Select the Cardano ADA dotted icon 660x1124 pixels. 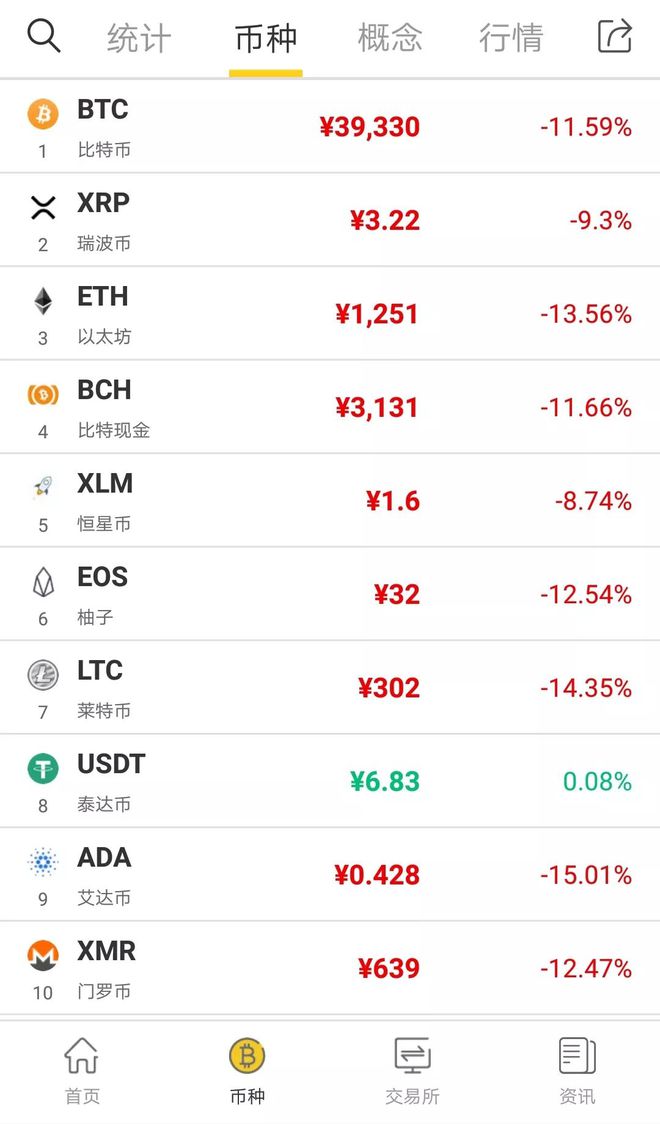click(x=43, y=862)
